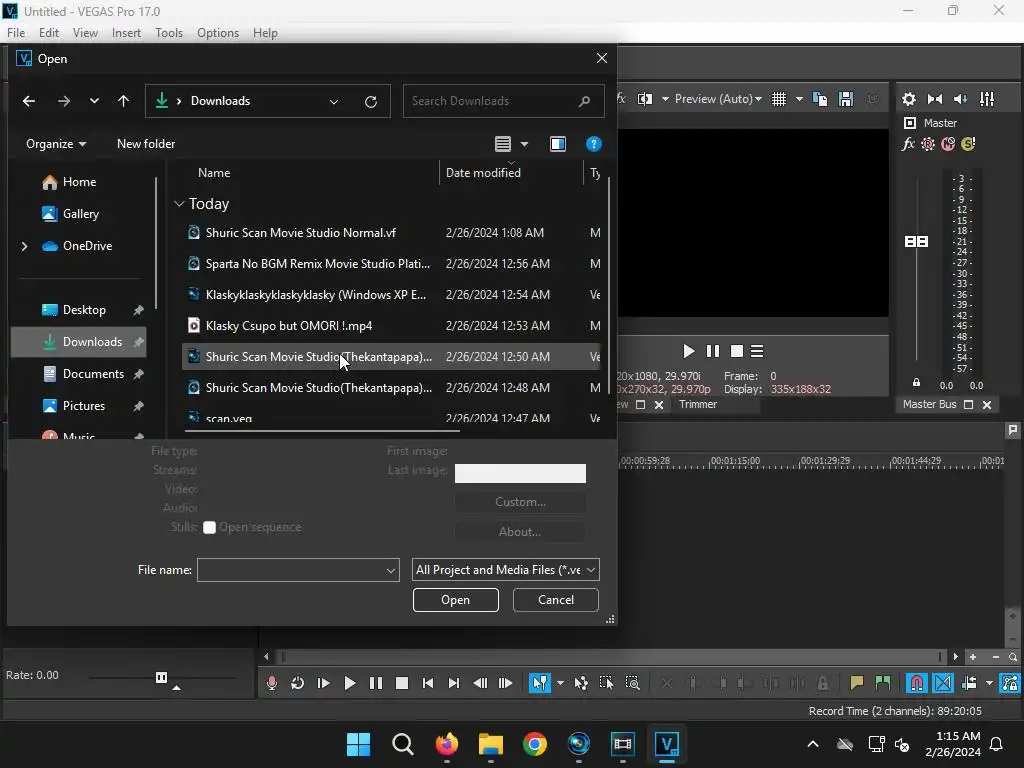1024x768 pixels.
Task: Click the Downmix Output icon
Action: point(935,99)
